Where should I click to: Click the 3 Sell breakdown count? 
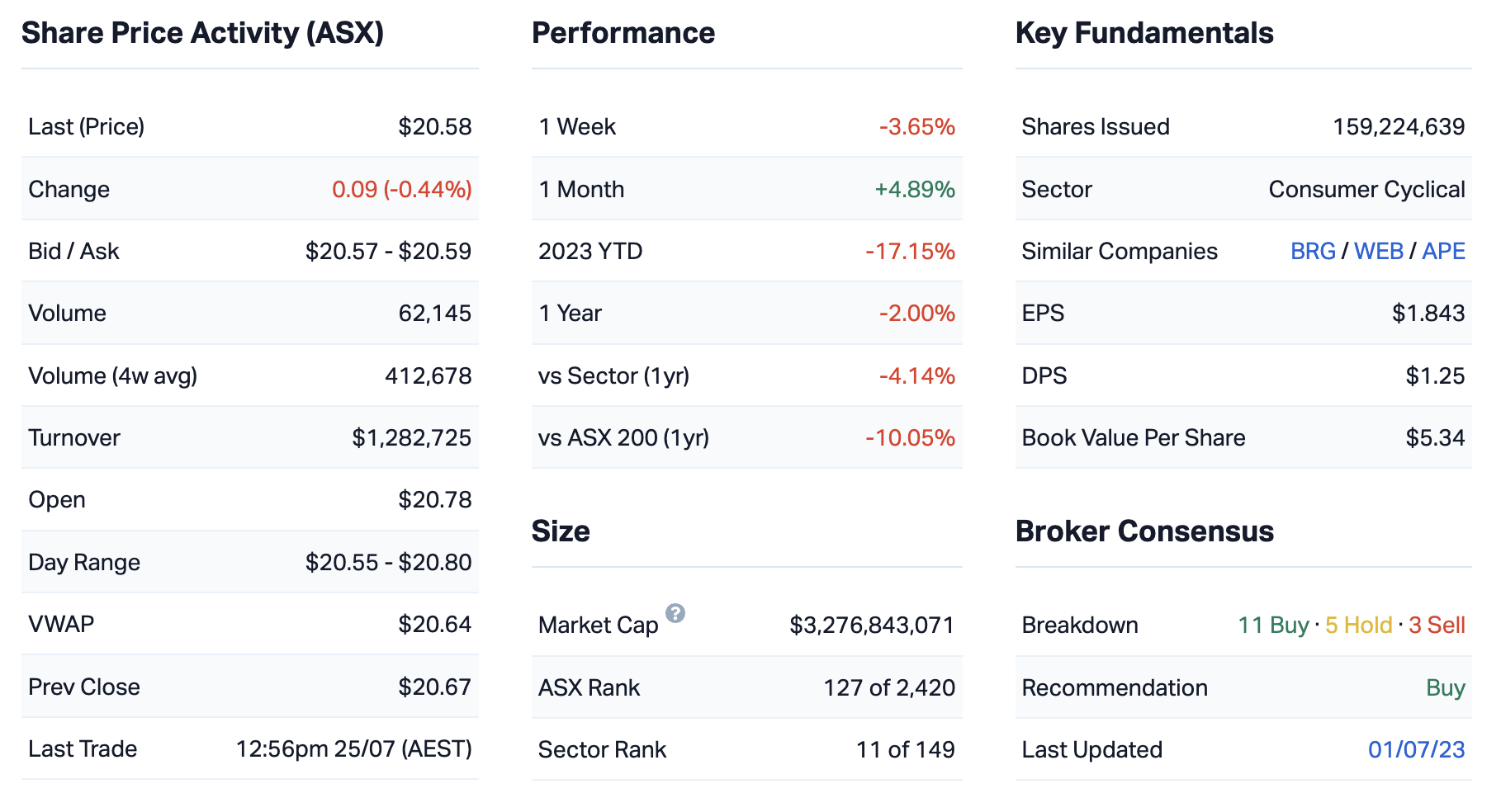point(1437,625)
